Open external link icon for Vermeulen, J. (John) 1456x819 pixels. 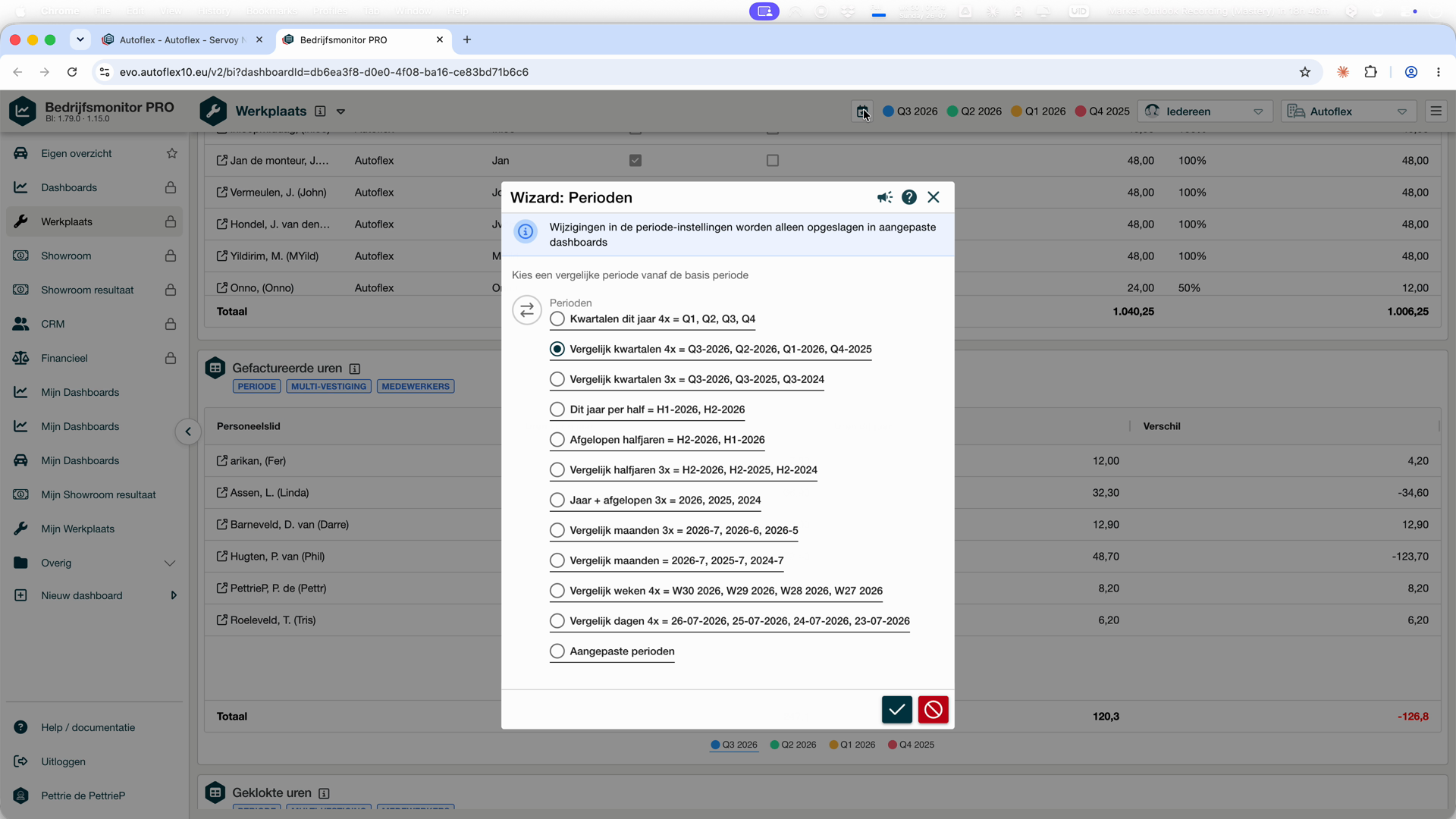coord(222,192)
